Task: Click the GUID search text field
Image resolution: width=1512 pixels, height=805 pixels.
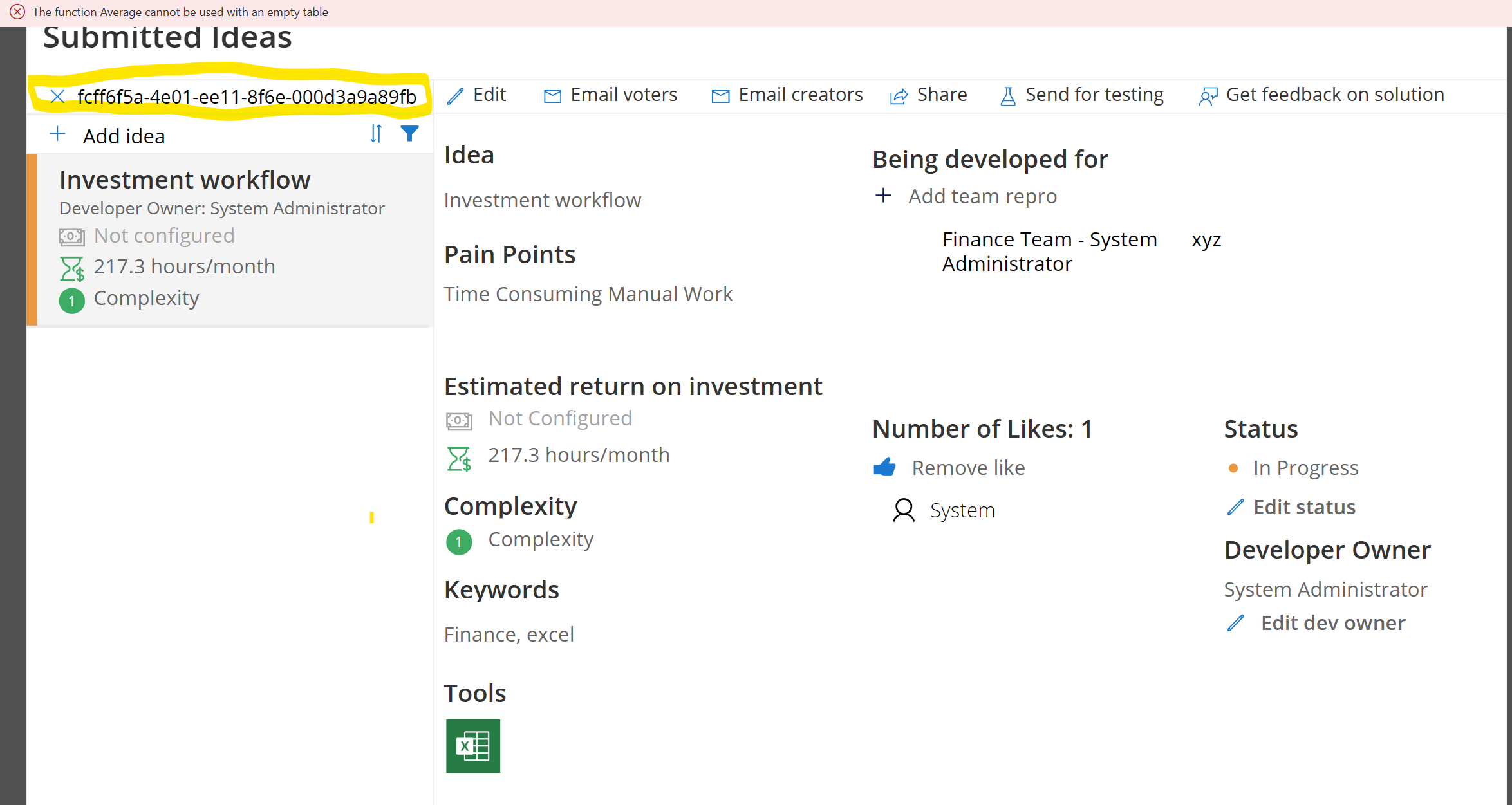Action: 247,97
